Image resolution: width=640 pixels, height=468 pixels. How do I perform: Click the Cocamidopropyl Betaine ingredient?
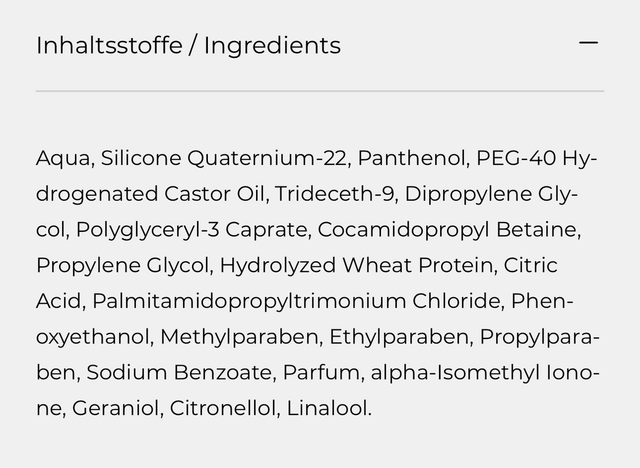point(449,230)
